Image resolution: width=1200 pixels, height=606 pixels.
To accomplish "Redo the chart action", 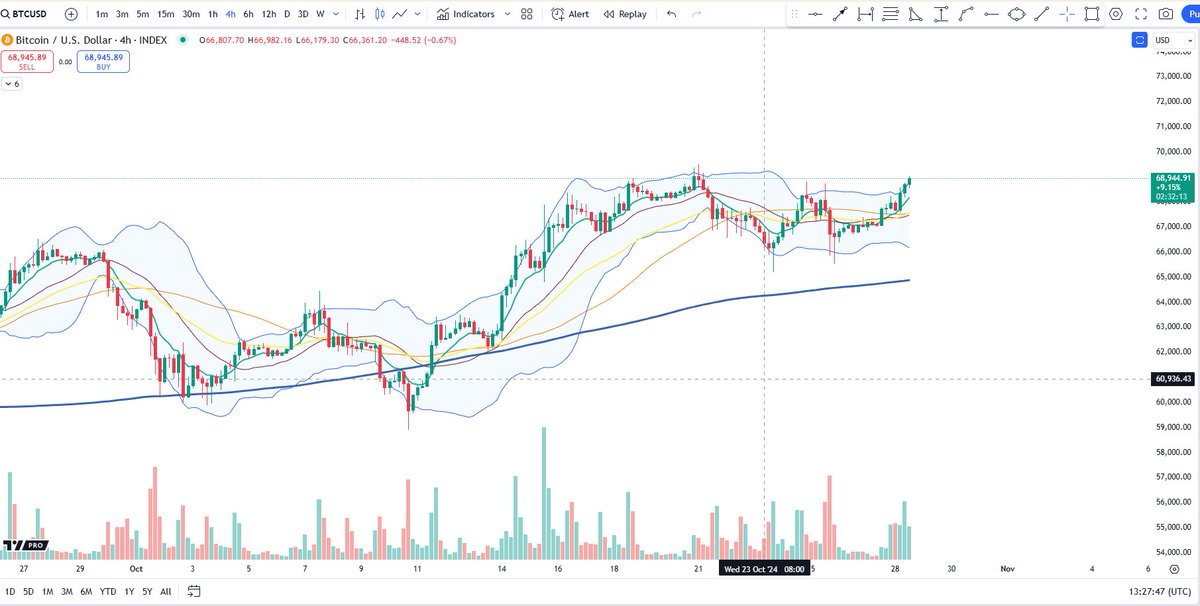I will tap(697, 15).
